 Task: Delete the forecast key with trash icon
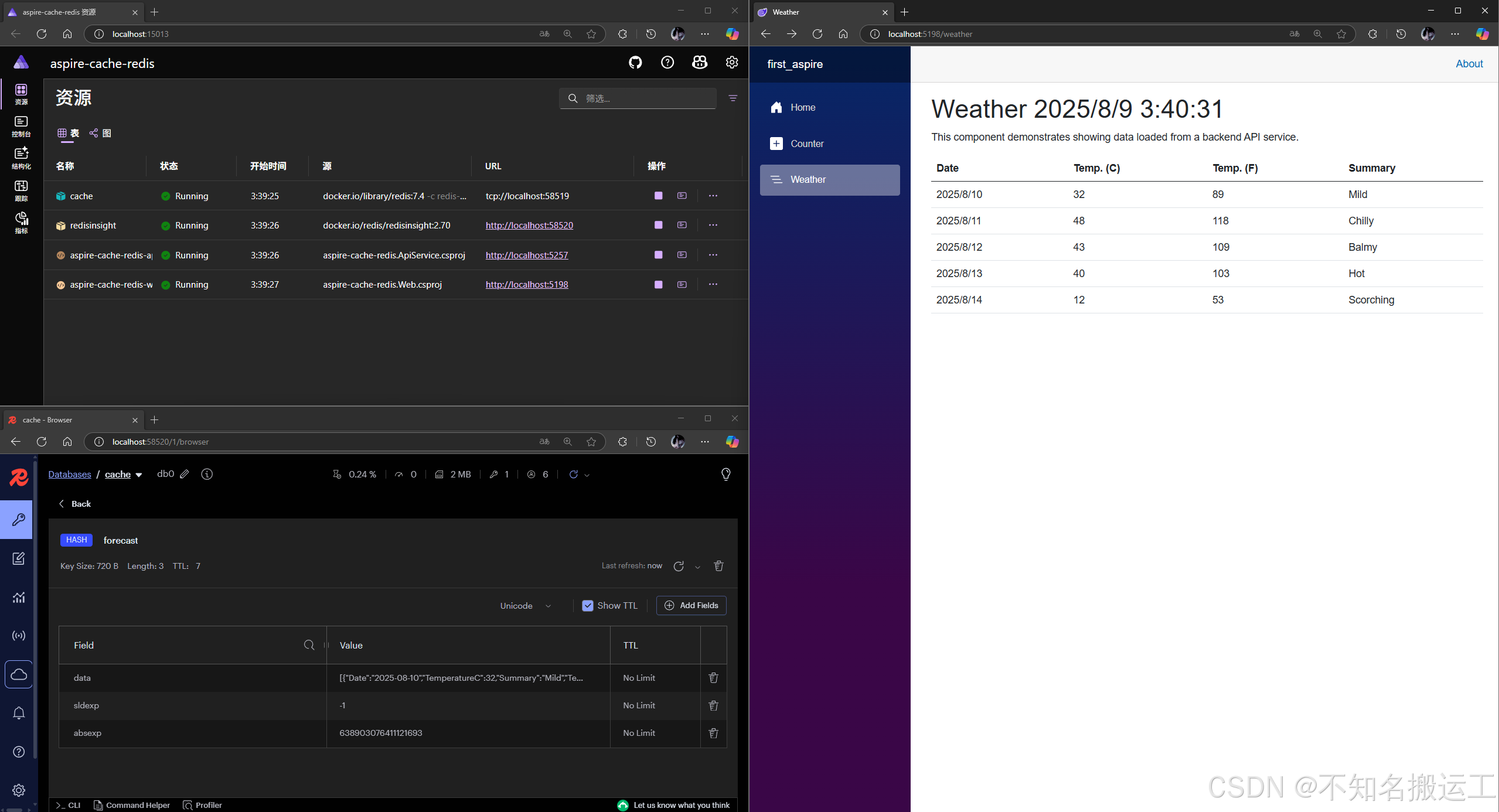point(719,566)
